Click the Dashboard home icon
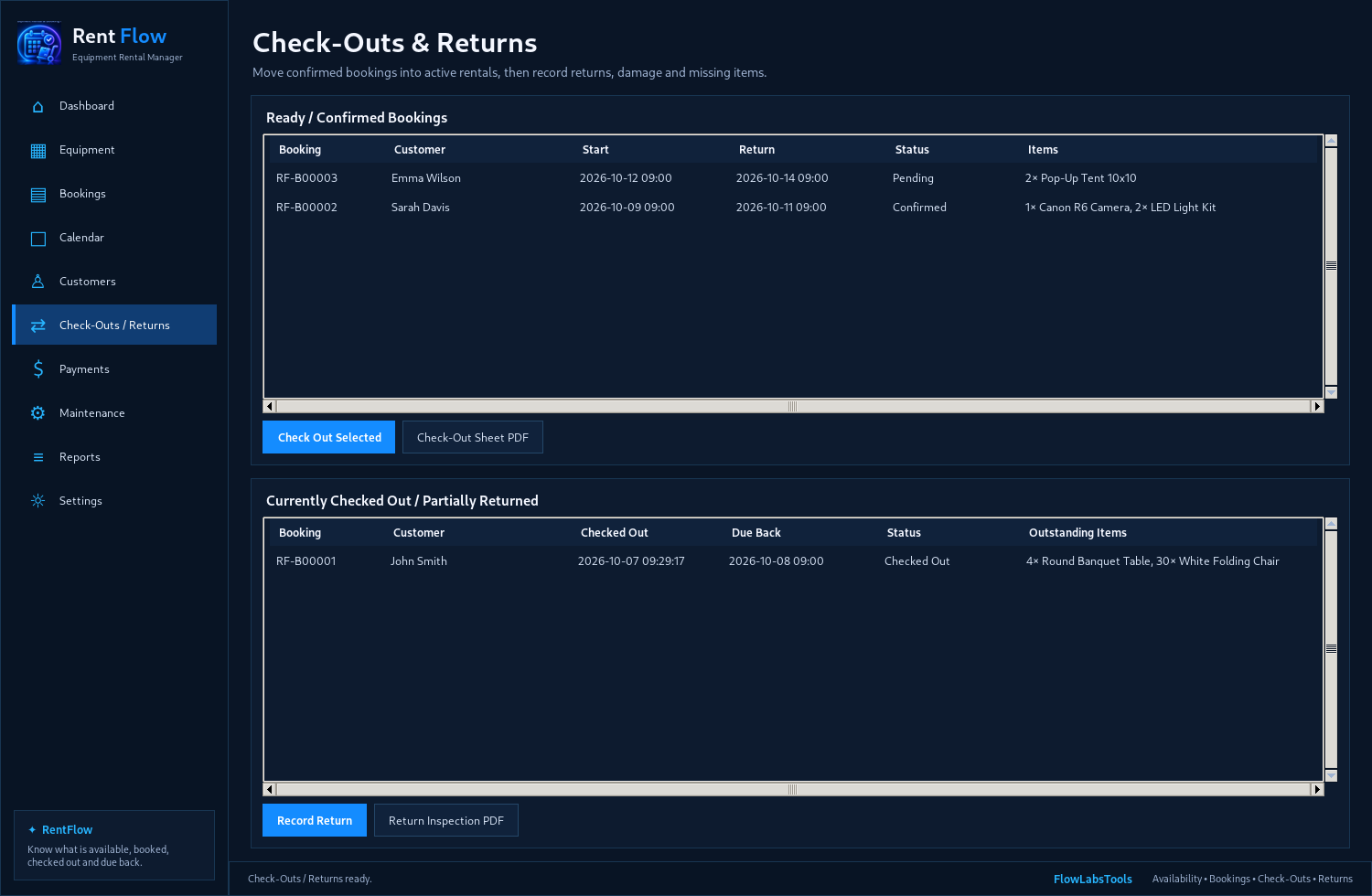Image resolution: width=1372 pixels, height=896 pixels. [x=38, y=107]
